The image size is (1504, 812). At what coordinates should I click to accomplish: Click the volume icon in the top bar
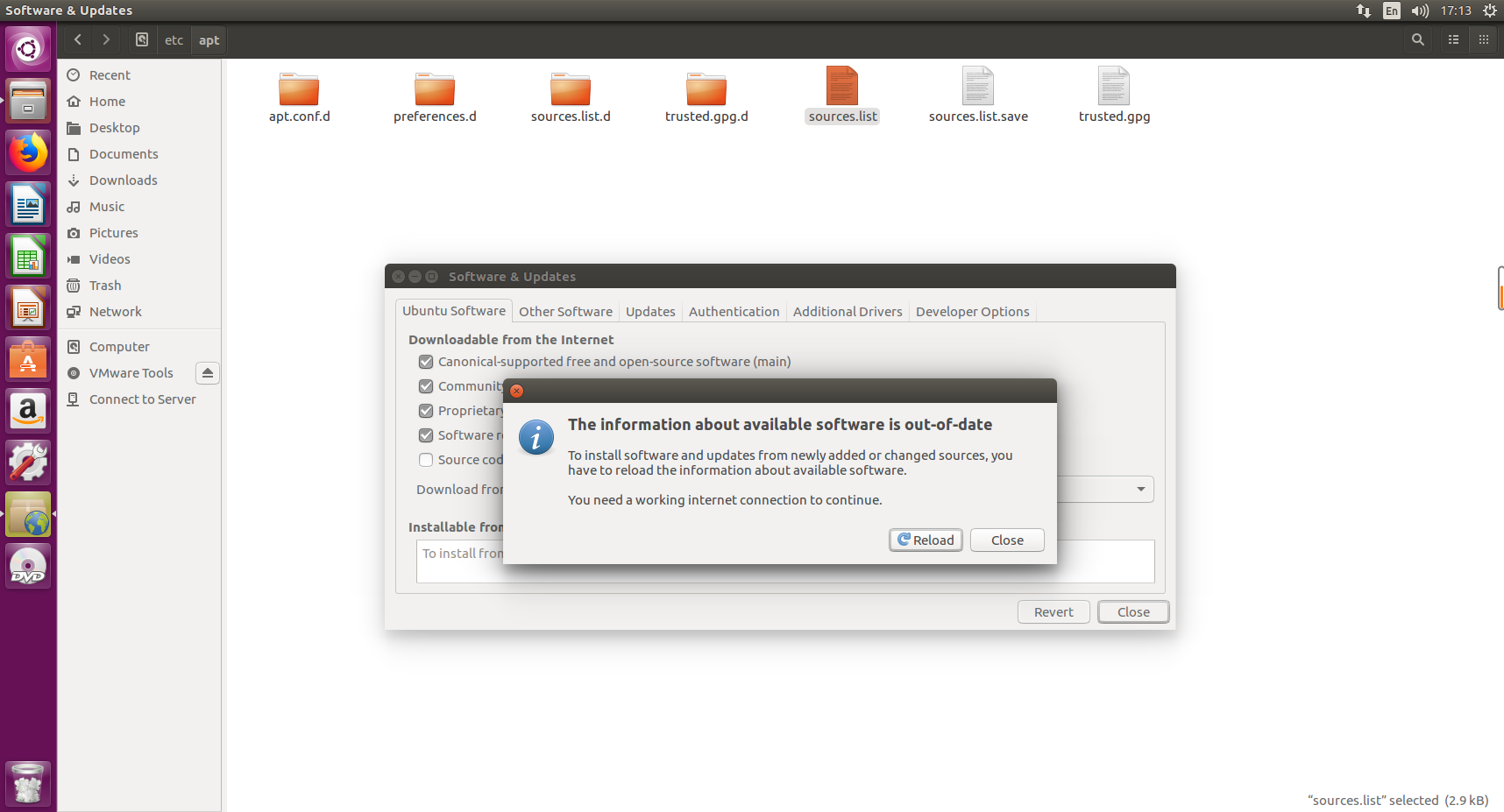pos(1419,11)
